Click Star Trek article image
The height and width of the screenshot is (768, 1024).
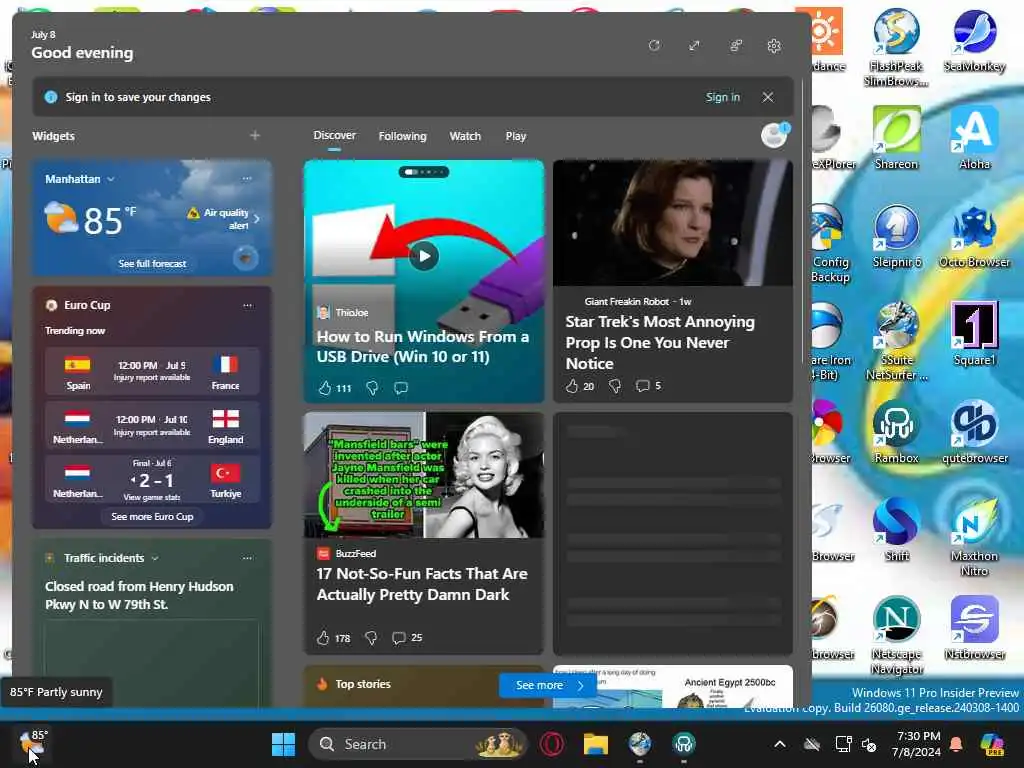673,223
